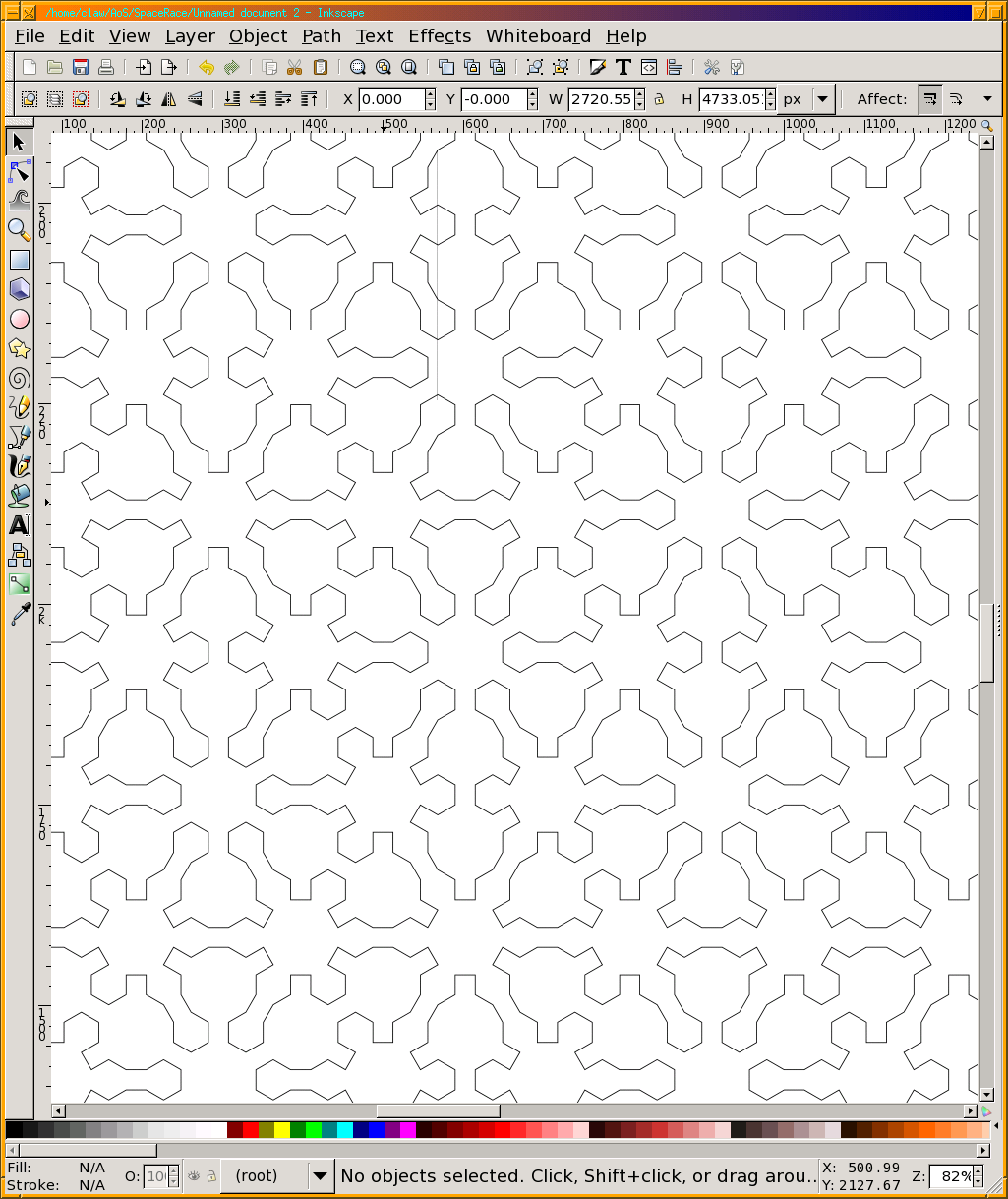Select the Calligraphy pen tool
Image resolution: width=1008 pixels, height=1199 pixels.
pos(19,465)
